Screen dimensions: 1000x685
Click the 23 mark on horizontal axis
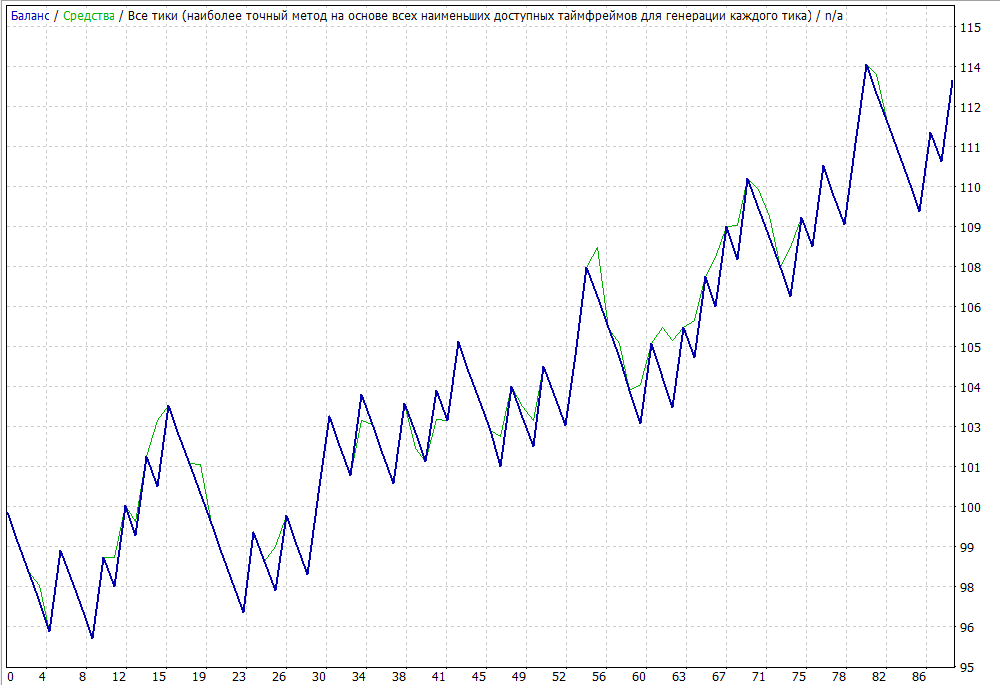[x=239, y=677]
